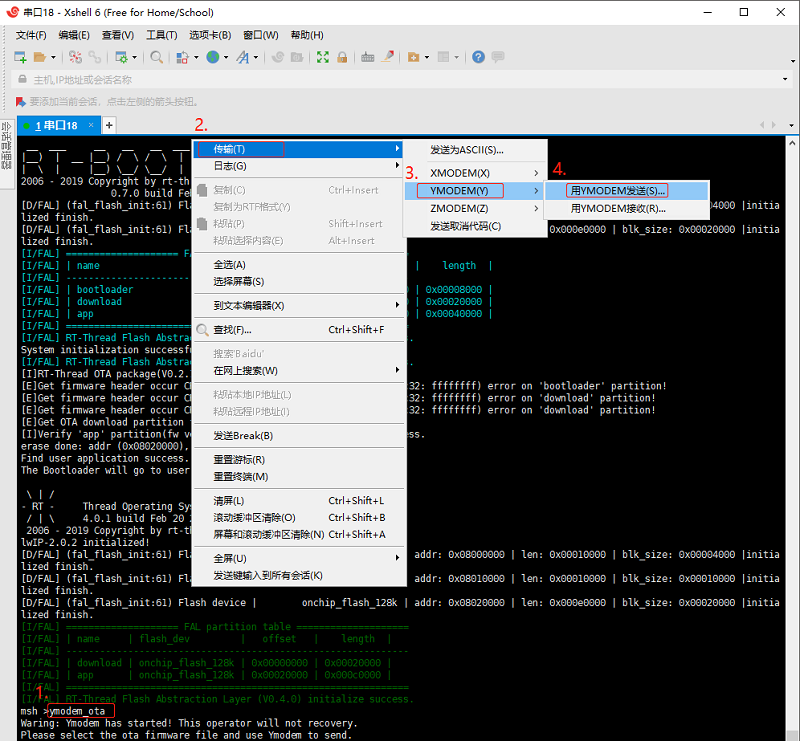Click the globe web browser toolbar icon
Viewport: 800px width, 741px height.
tap(212, 58)
